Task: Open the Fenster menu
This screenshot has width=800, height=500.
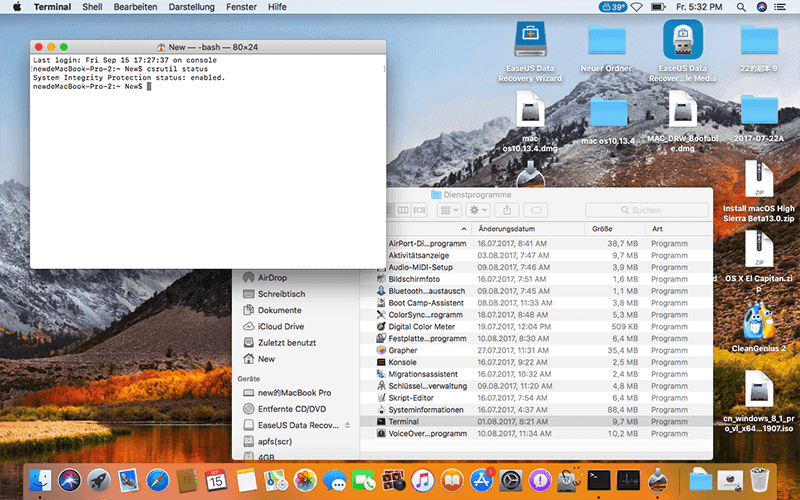Action: 241,7
